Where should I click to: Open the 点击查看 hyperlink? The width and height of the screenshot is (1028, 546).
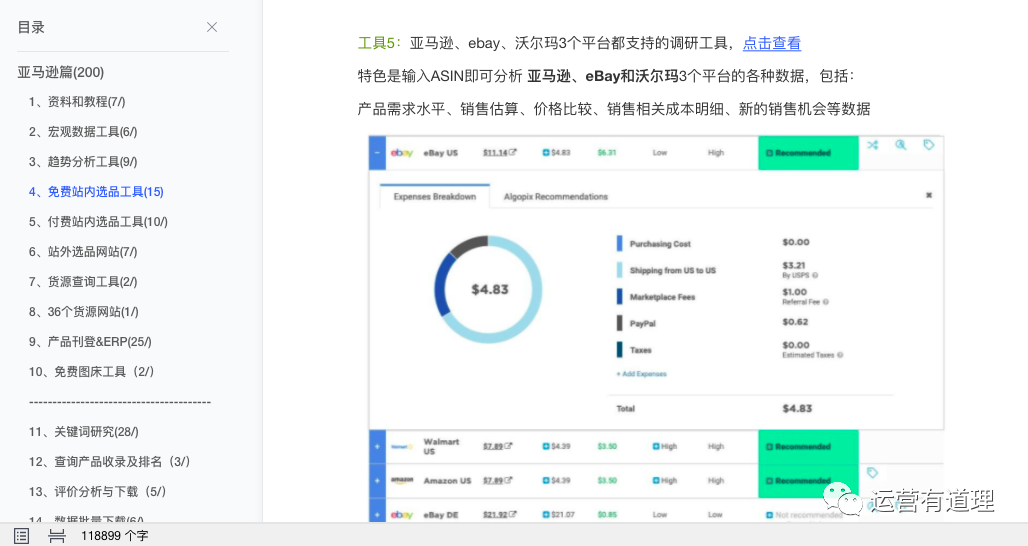[771, 43]
